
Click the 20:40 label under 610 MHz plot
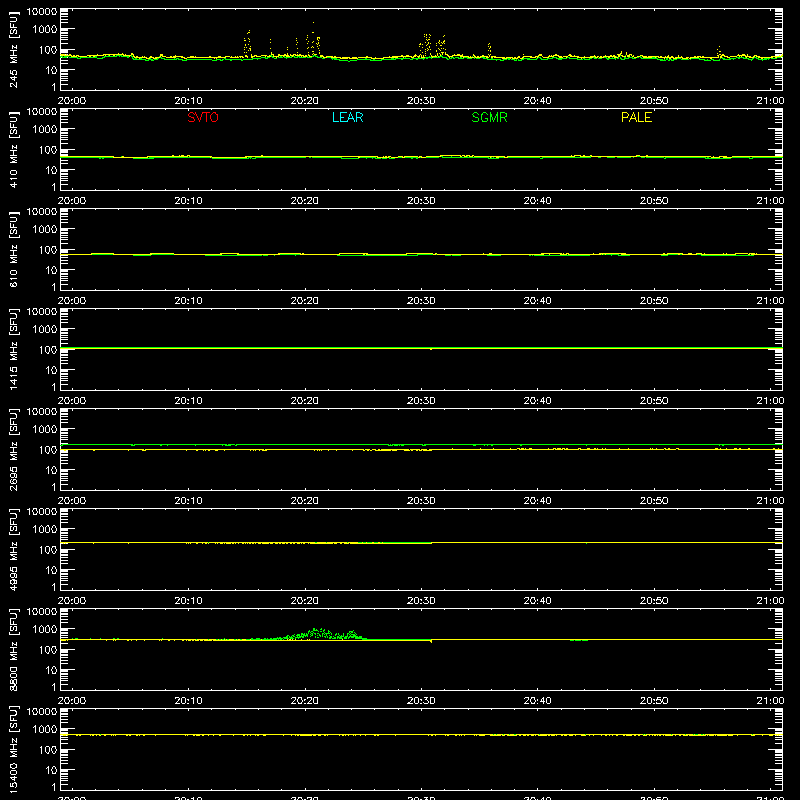(537, 301)
